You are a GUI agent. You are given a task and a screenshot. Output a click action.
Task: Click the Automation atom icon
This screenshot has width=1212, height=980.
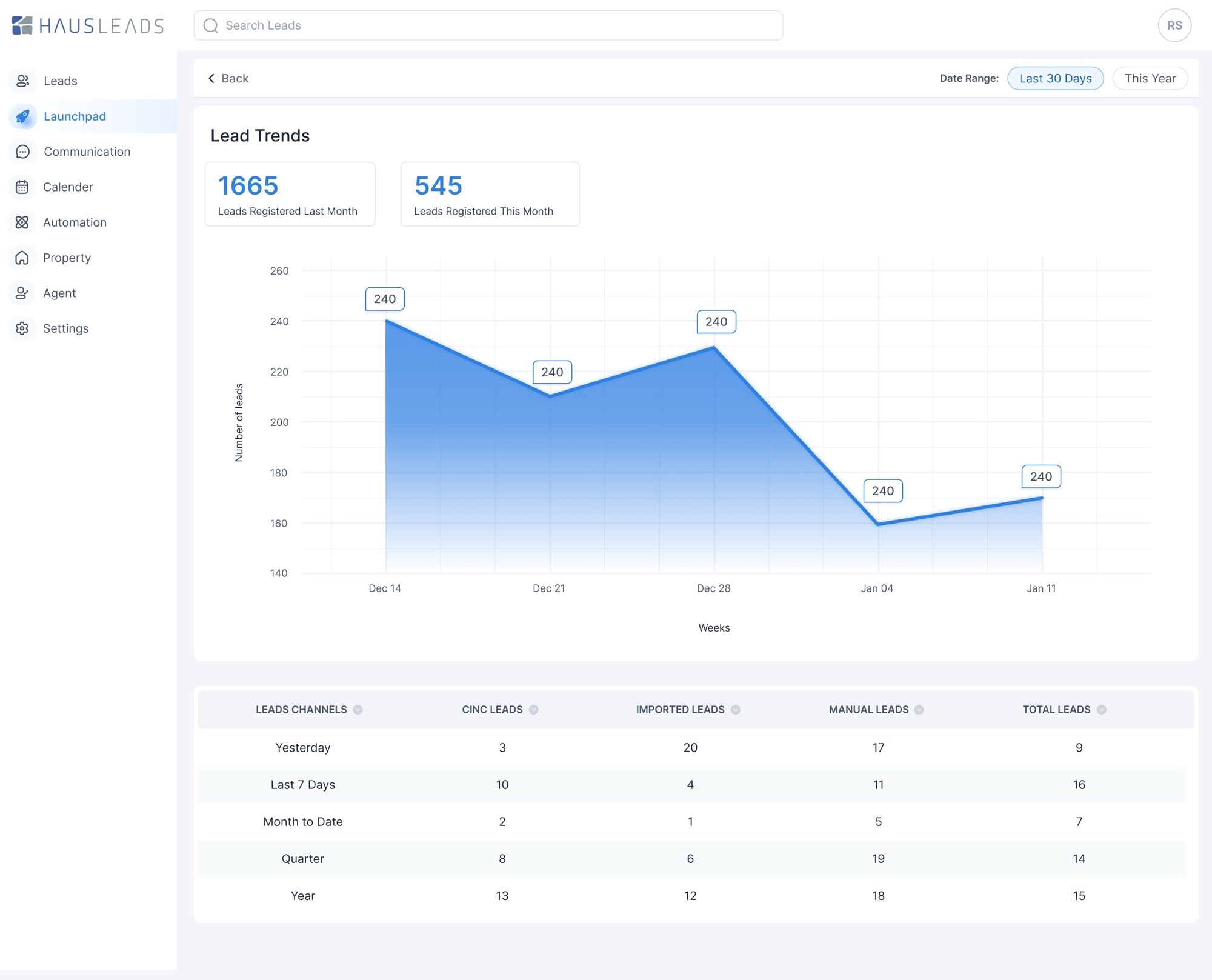[x=22, y=222]
